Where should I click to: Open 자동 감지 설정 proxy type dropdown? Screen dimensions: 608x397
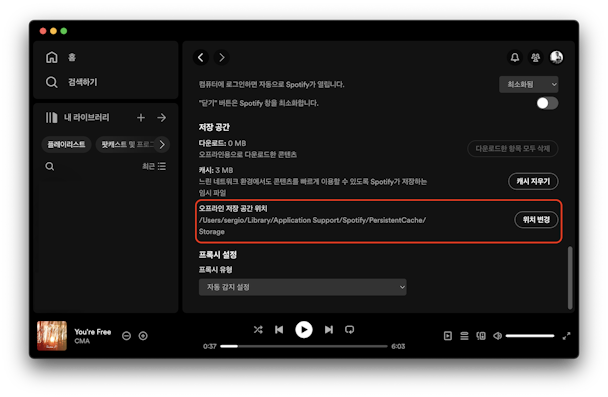click(x=302, y=287)
